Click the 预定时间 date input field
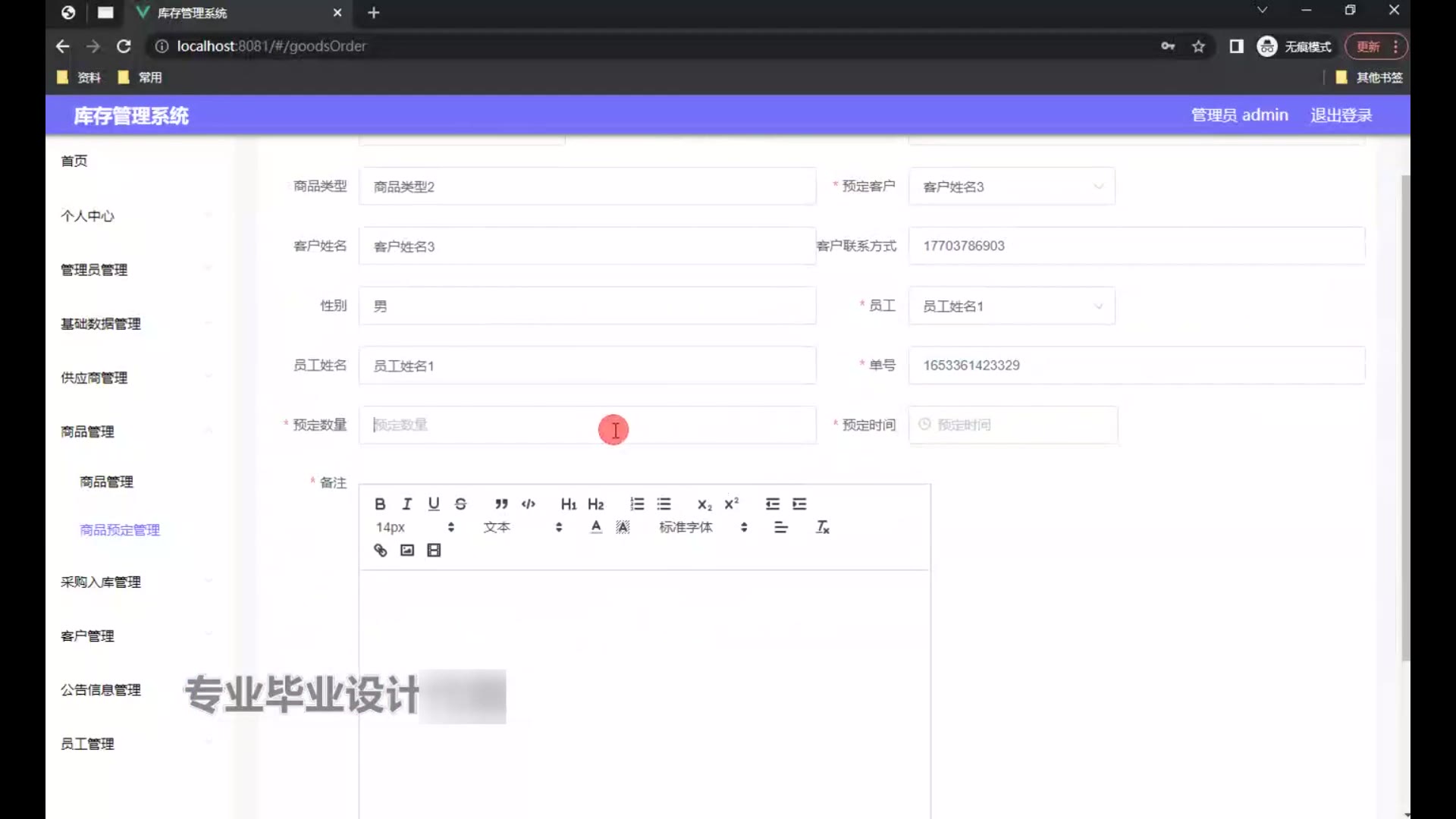The width and height of the screenshot is (1456, 819). click(1013, 425)
